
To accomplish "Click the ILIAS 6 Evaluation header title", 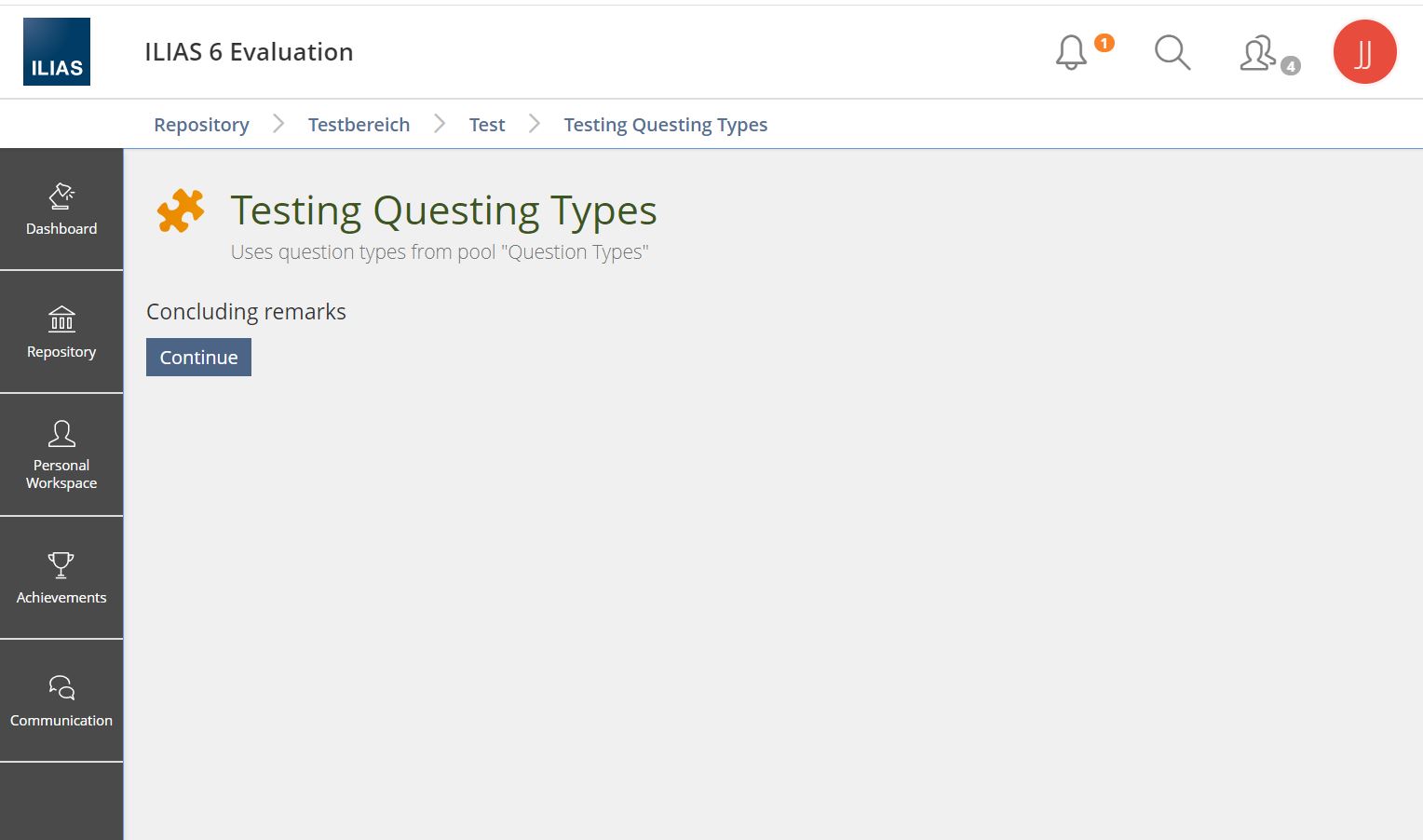I will (x=249, y=52).
